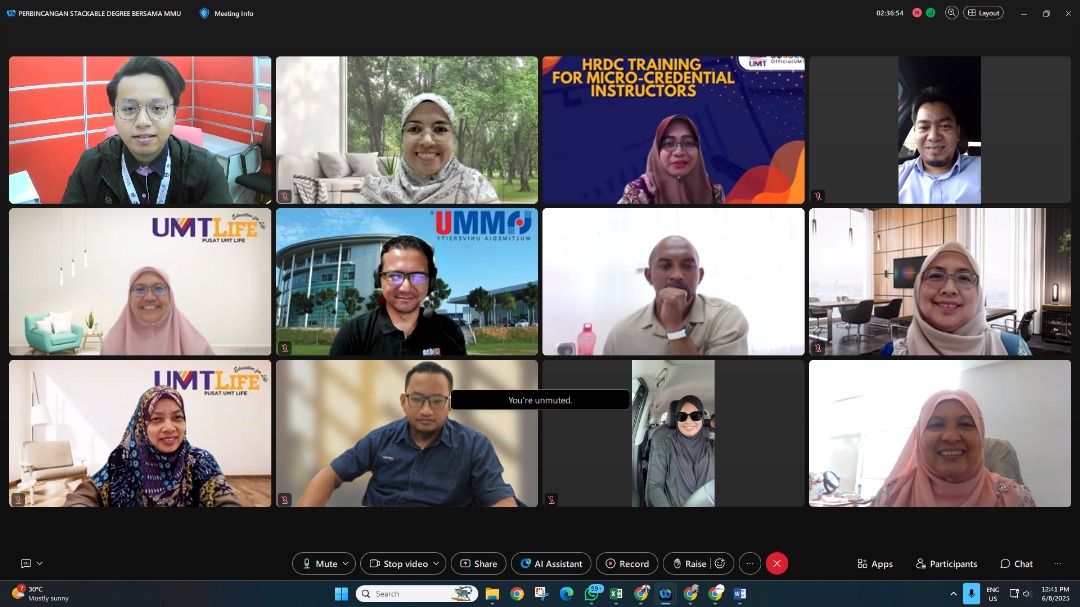Open the AI Assistant
Viewport: 1080px width, 607px height.
tap(551, 564)
